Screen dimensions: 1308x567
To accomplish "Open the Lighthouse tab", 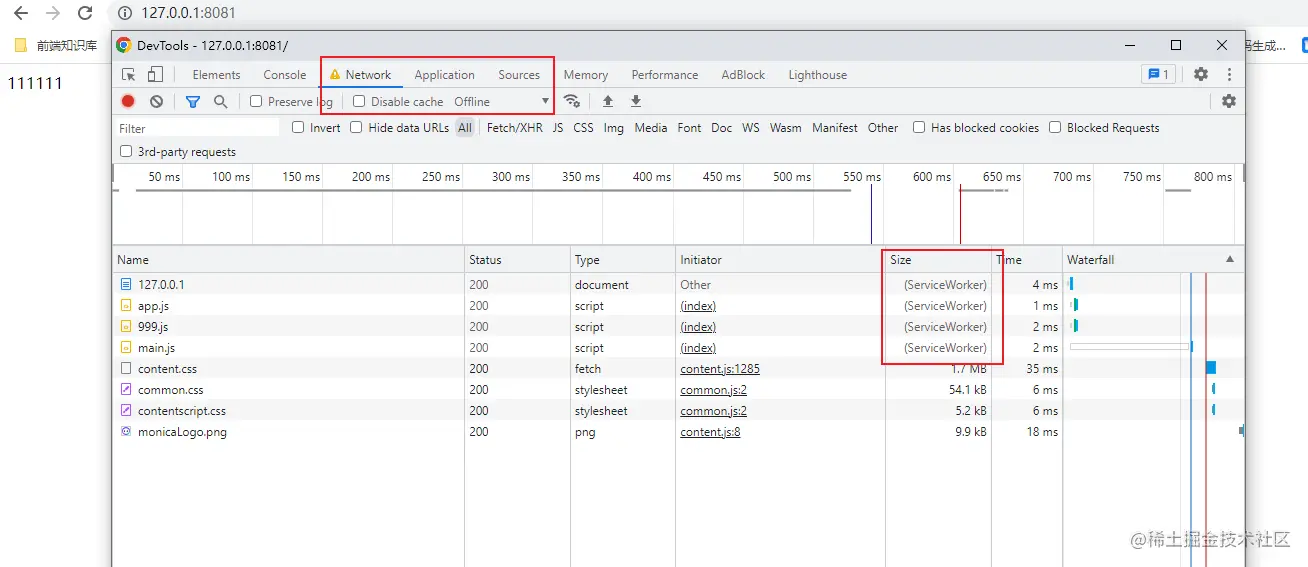I will (818, 75).
